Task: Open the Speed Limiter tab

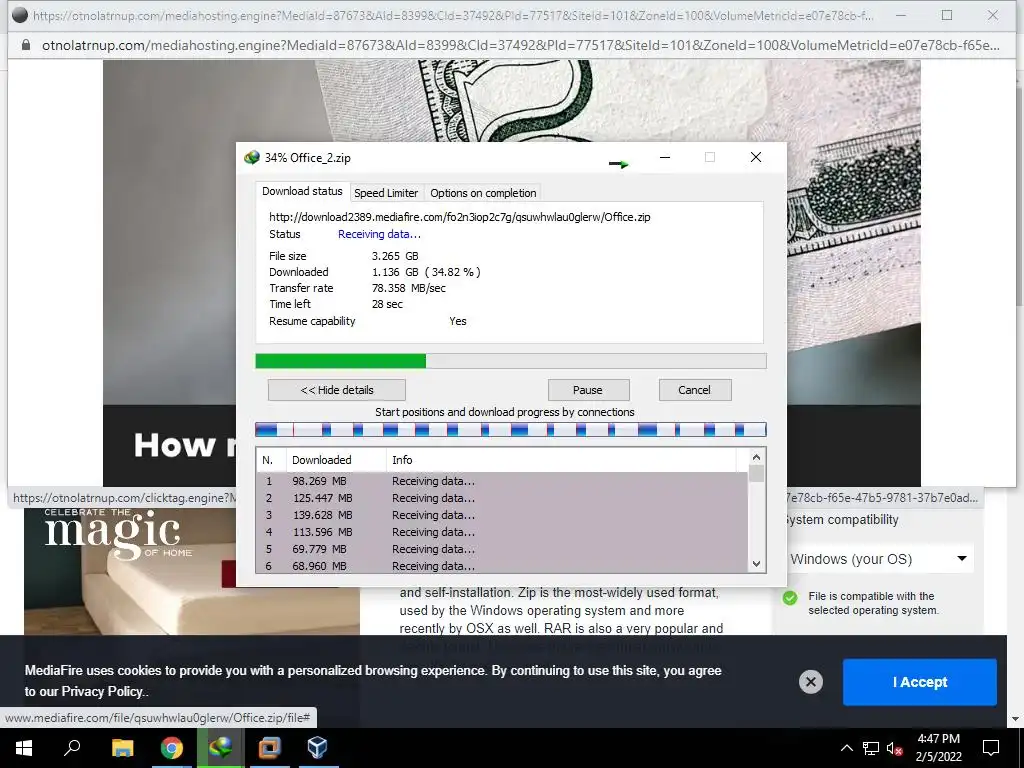Action: [385, 193]
